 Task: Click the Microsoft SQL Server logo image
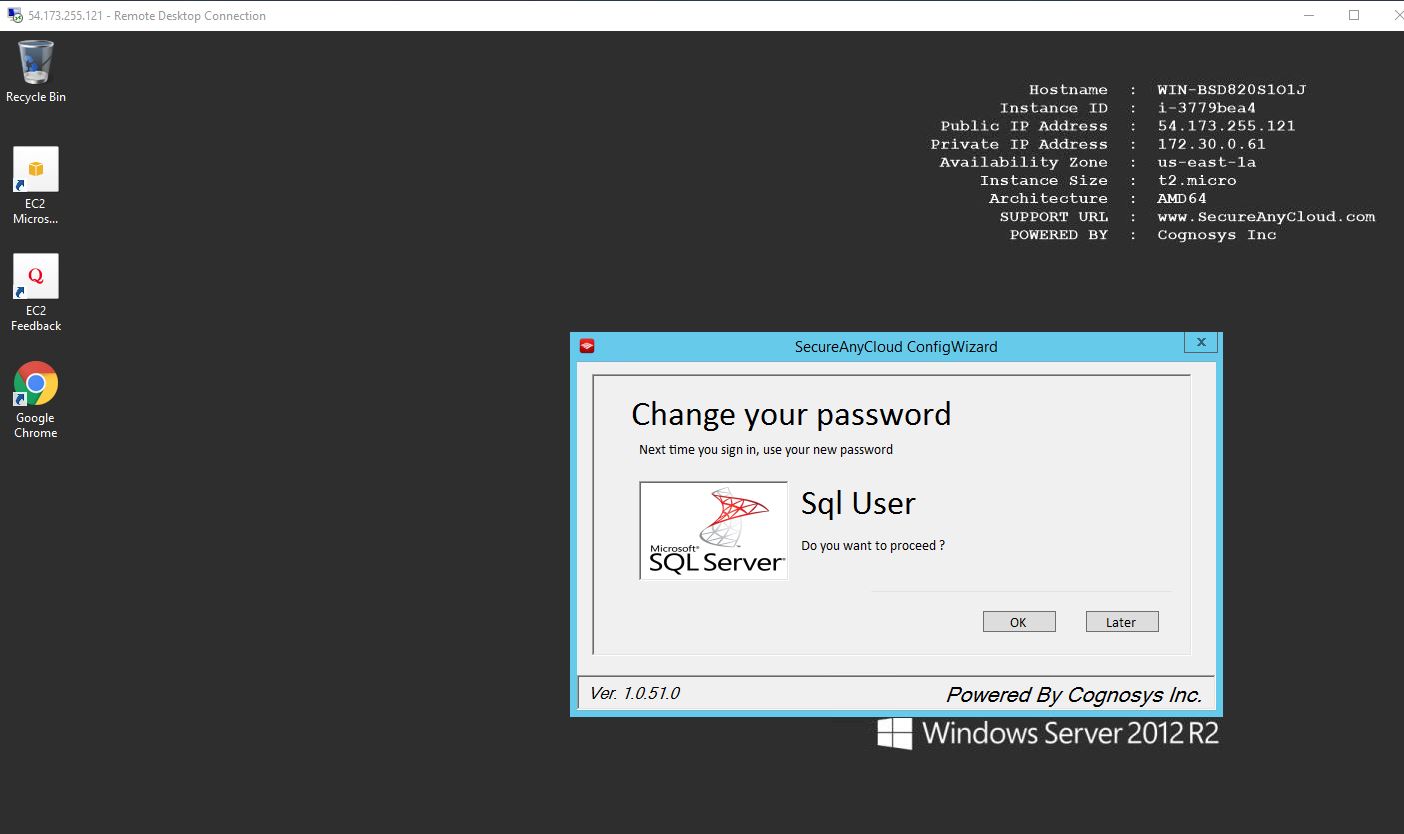pos(713,531)
